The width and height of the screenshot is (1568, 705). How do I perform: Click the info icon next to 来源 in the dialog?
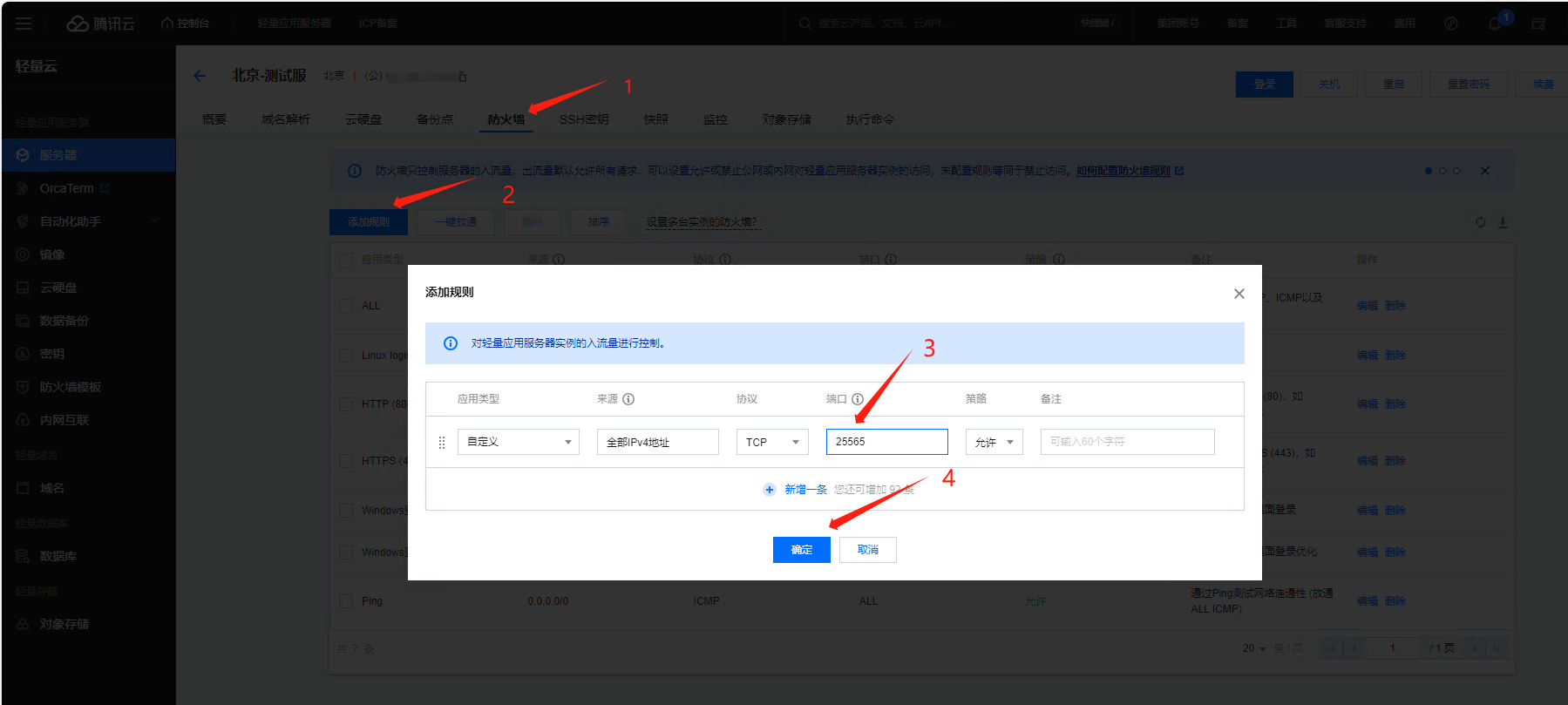coord(628,399)
